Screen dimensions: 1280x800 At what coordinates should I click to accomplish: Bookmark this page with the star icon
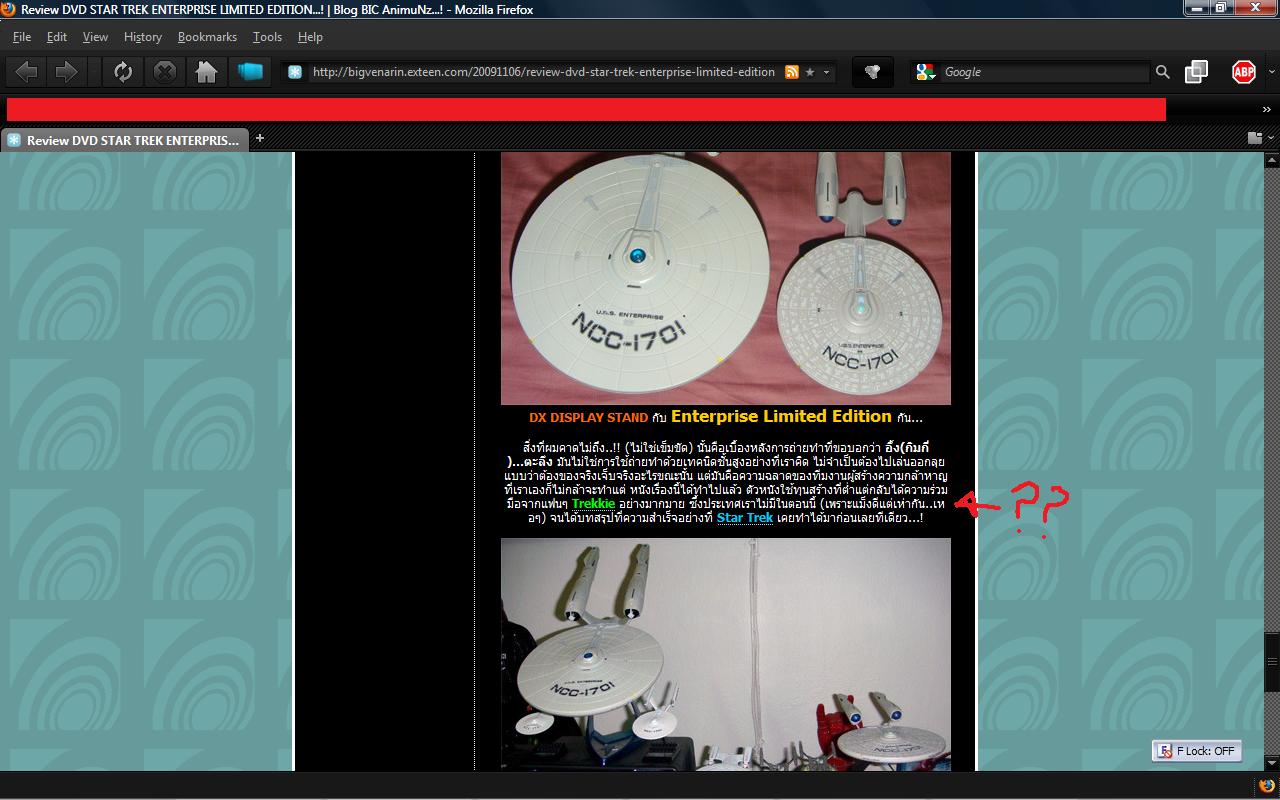(x=810, y=72)
